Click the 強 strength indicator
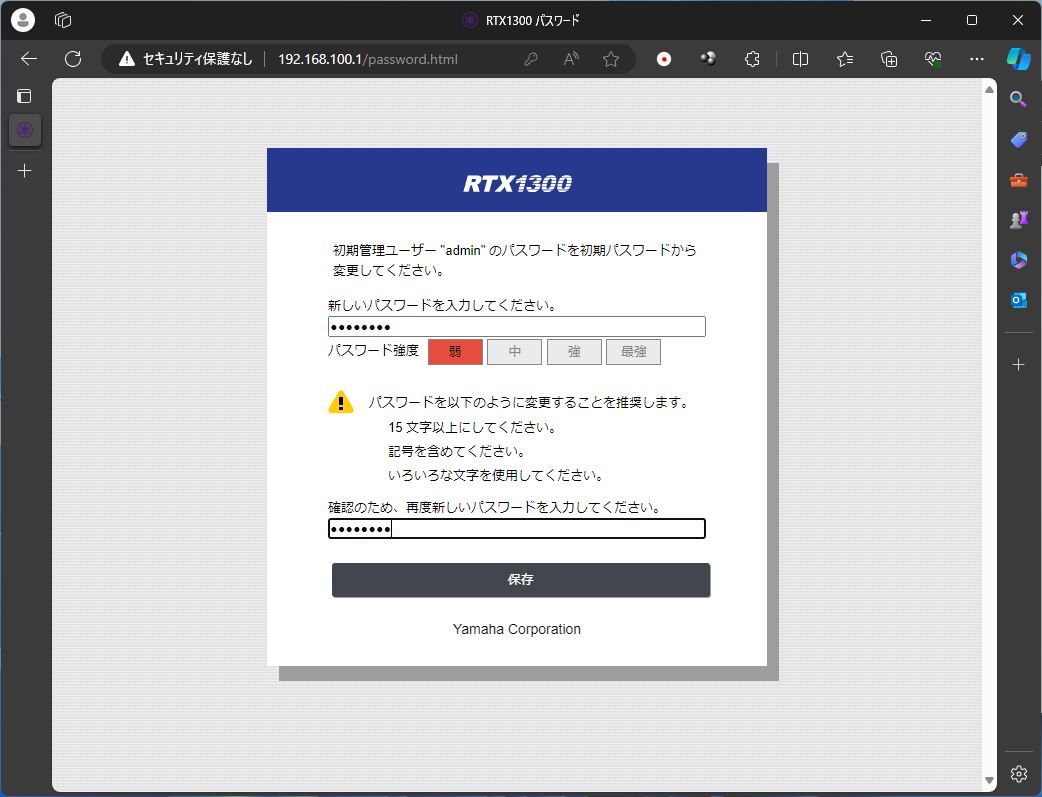The width and height of the screenshot is (1042, 797). 574,352
